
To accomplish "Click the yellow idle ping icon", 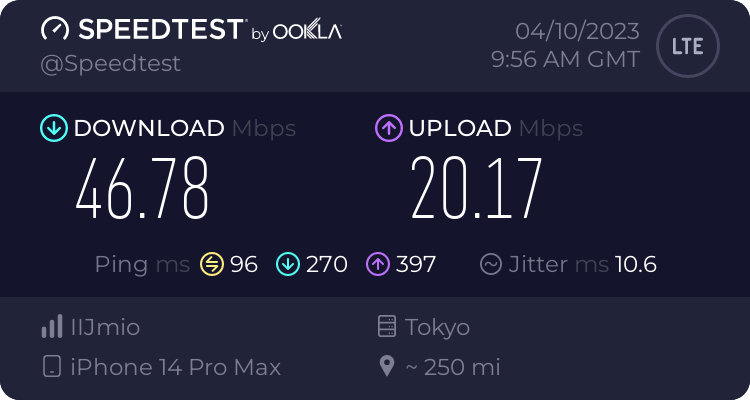I will click(212, 264).
